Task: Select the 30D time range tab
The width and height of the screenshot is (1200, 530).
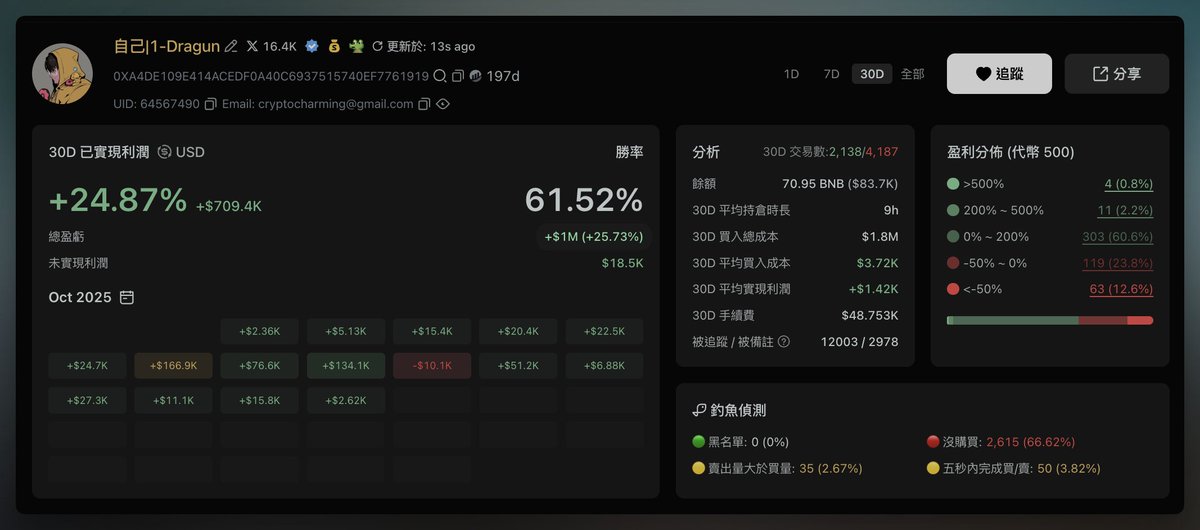Action: click(x=872, y=74)
